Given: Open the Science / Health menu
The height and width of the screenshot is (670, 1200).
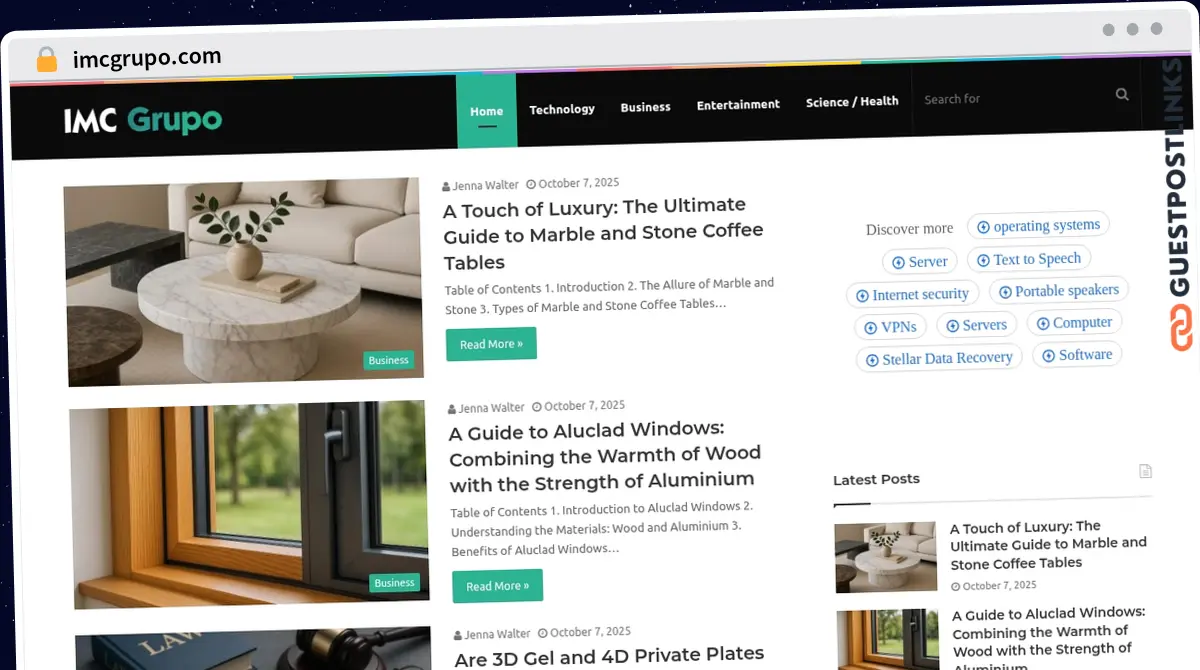Looking at the screenshot, I should pos(852,101).
